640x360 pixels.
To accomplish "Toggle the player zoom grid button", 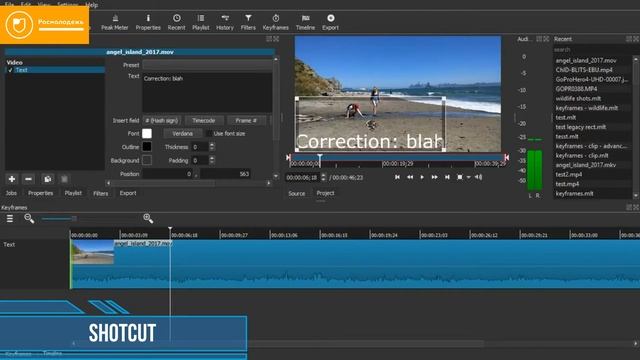I will point(460,177).
